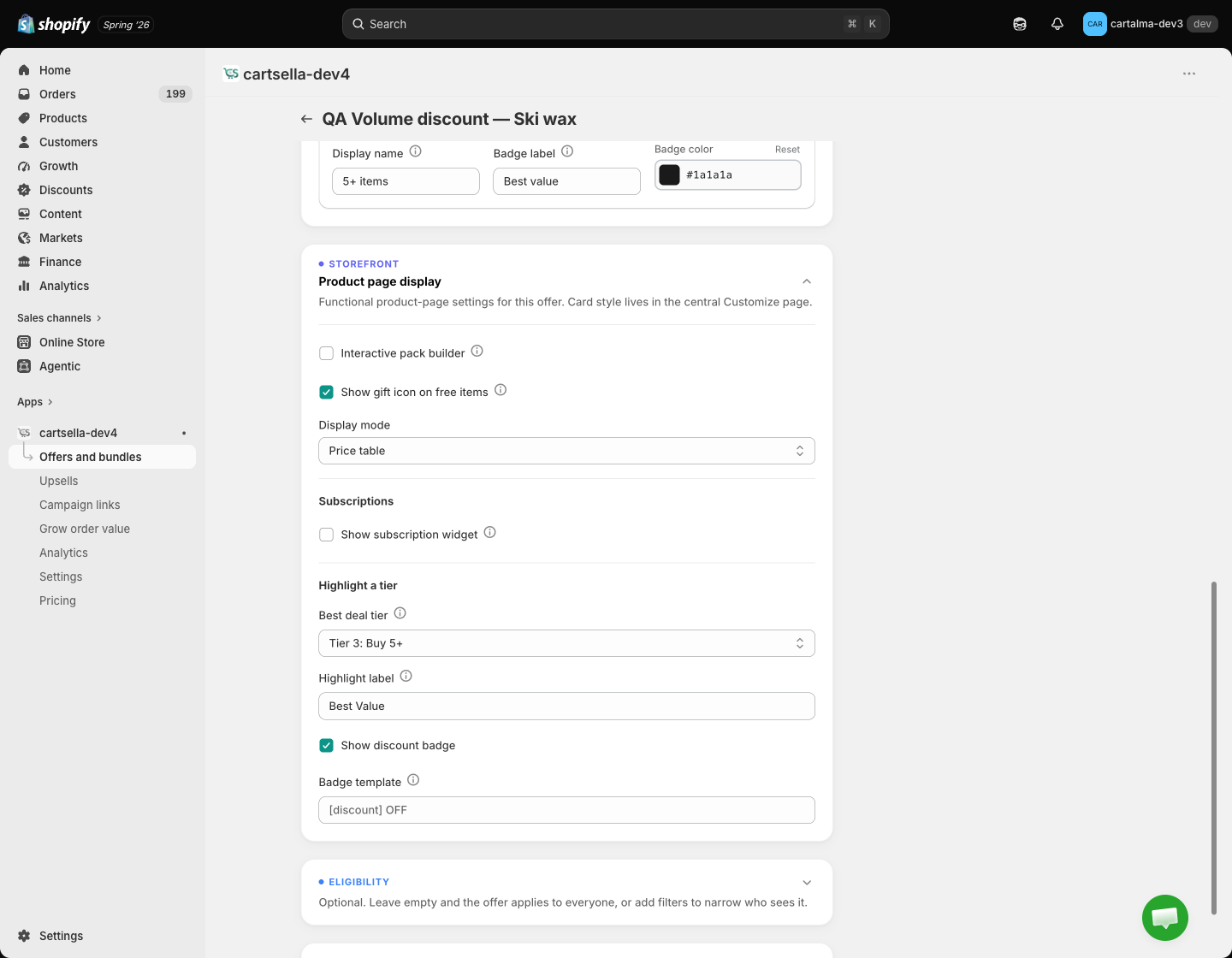The image size is (1232, 958).
Task: Open the Sidekick assistant icon
Action: (x=1020, y=24)
